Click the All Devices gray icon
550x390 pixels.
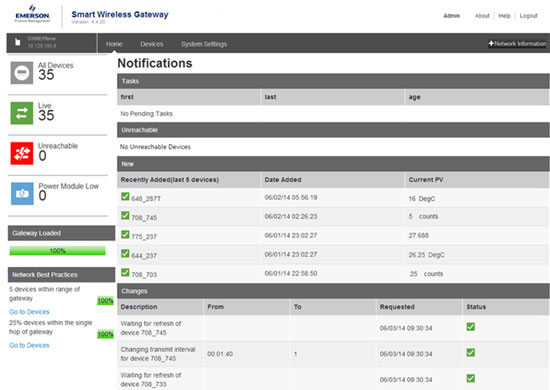[22, 73]
